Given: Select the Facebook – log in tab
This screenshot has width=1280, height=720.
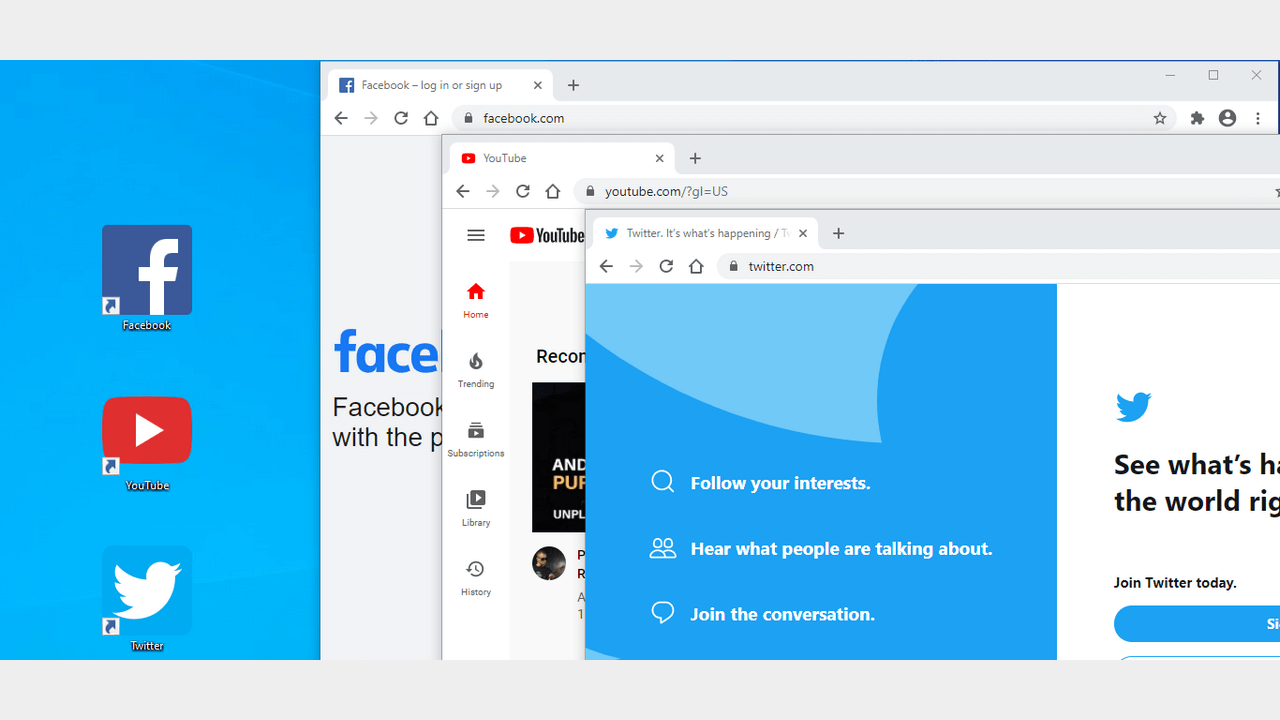Looking at the screenshot, I should (430, 85).
